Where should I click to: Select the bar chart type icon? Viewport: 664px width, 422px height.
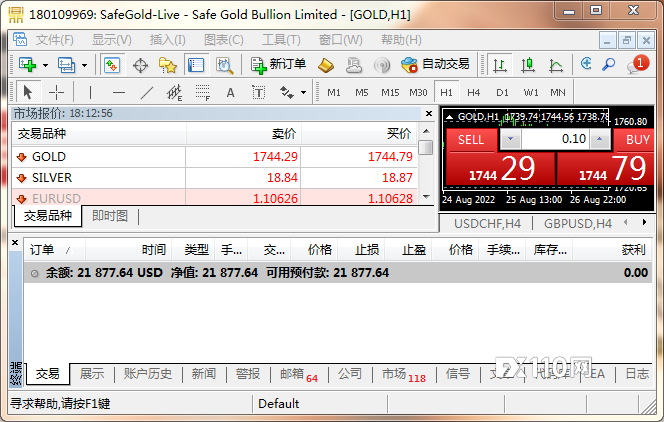(x=500, y=65)
